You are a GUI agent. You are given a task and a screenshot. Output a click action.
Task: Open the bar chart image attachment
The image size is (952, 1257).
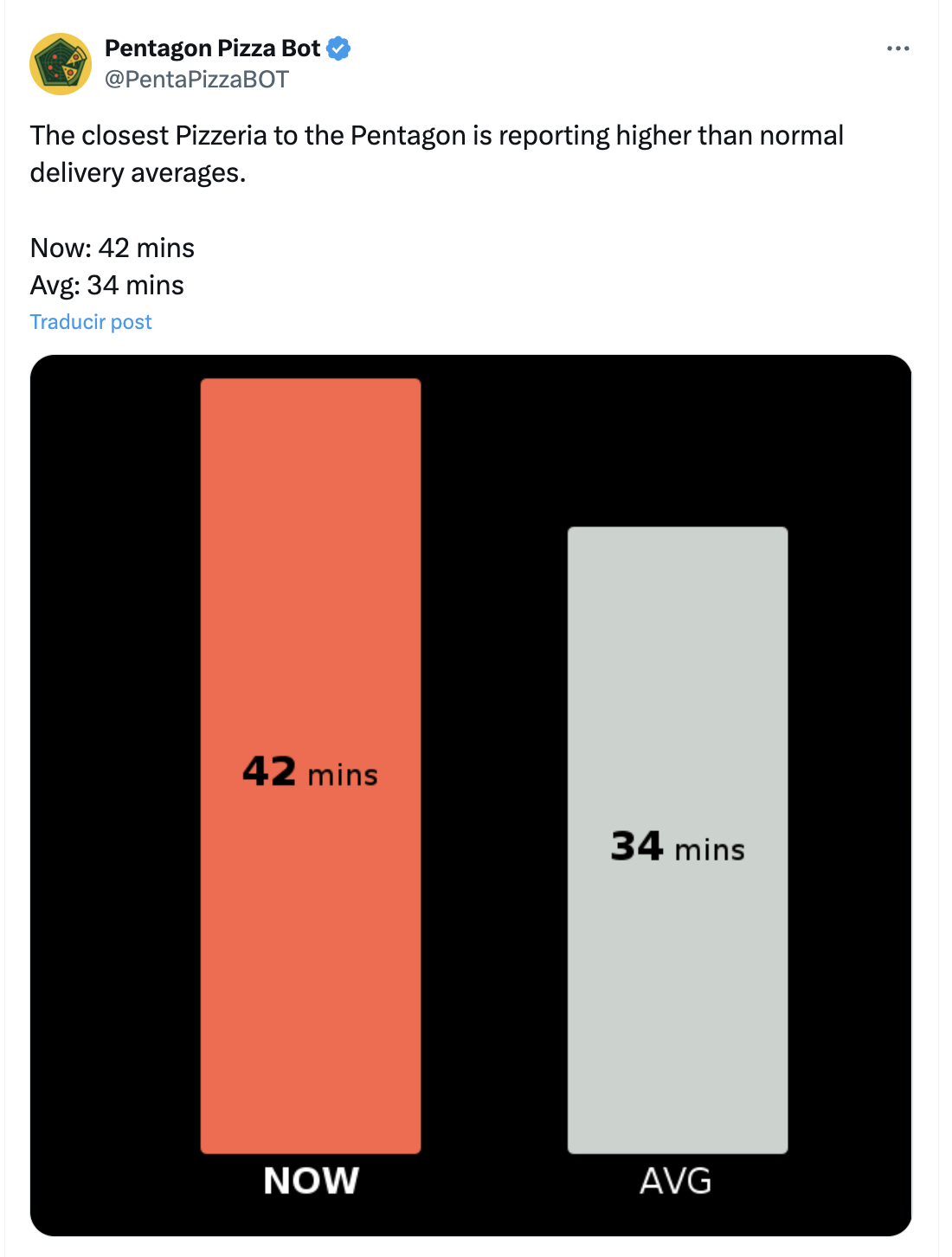pyautogui.click(x=471, y=795)
